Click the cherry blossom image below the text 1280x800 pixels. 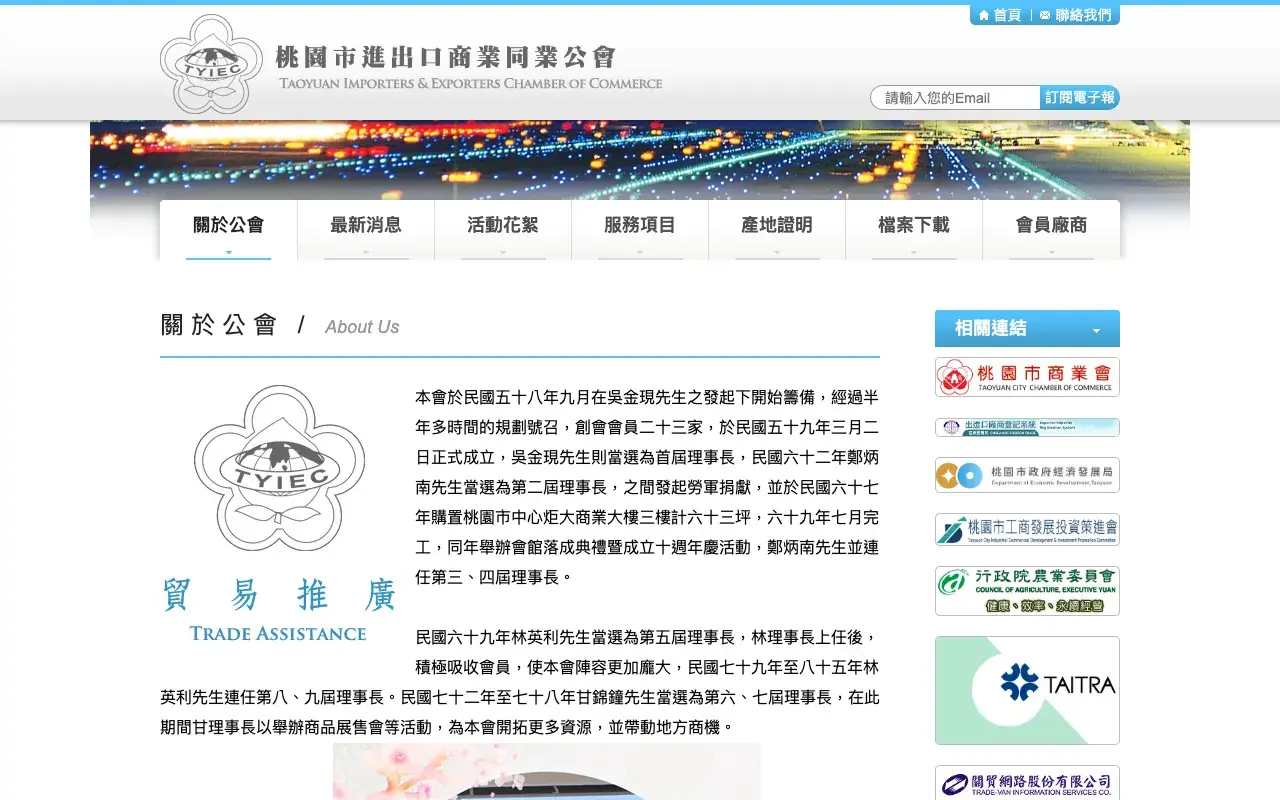pyautogui.click(x=547, y=771)
